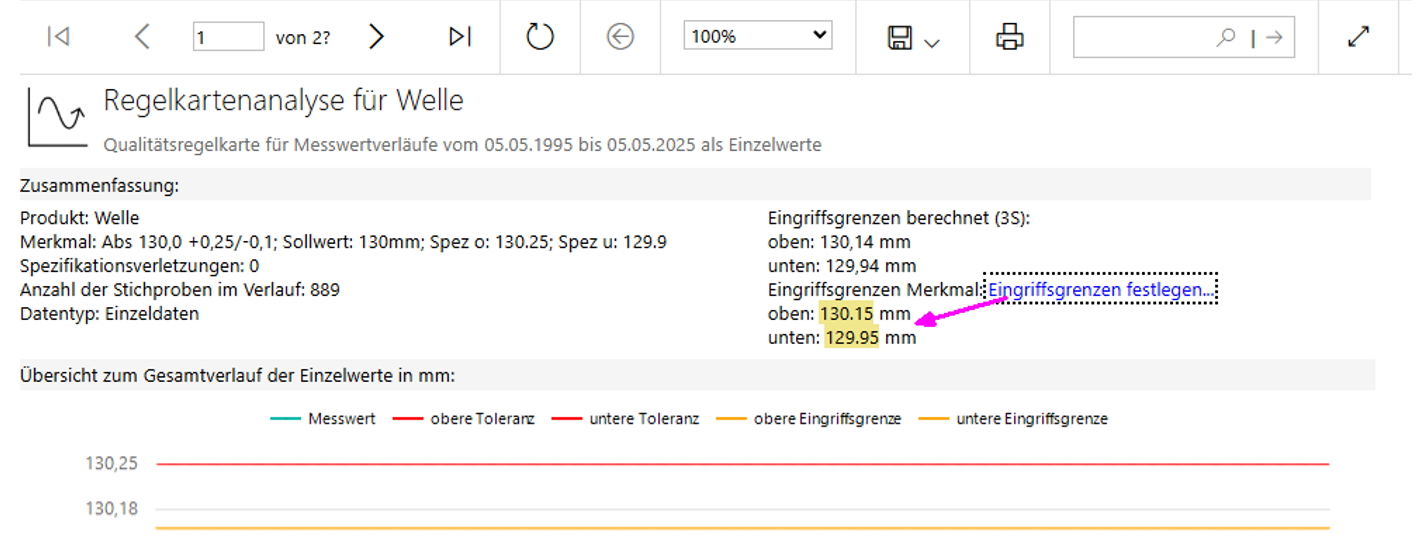Image resolution: width=1424 pixels, height=544 pixels.
Task: Jump to the last report page
Action: pos(460,37)
